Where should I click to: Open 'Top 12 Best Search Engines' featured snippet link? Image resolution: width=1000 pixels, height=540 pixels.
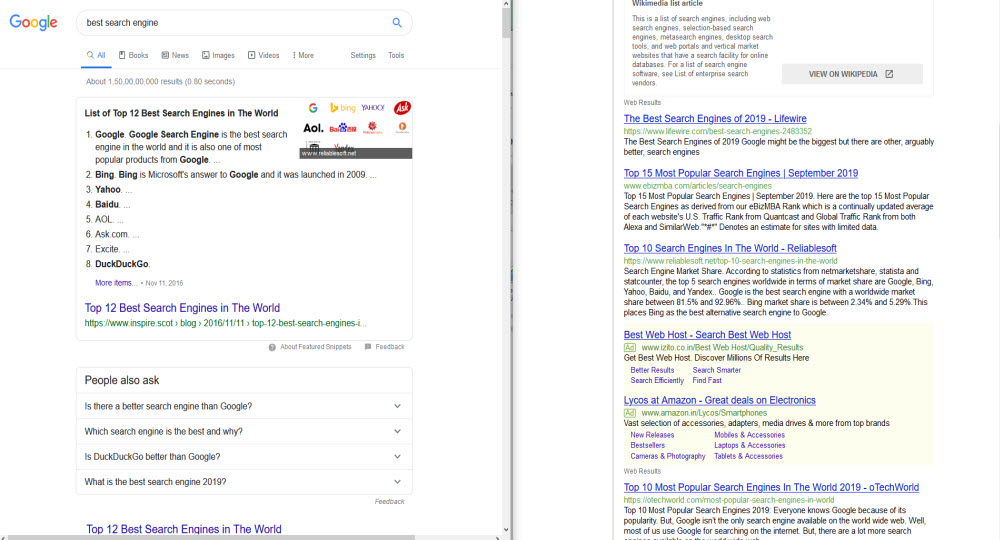182,308
